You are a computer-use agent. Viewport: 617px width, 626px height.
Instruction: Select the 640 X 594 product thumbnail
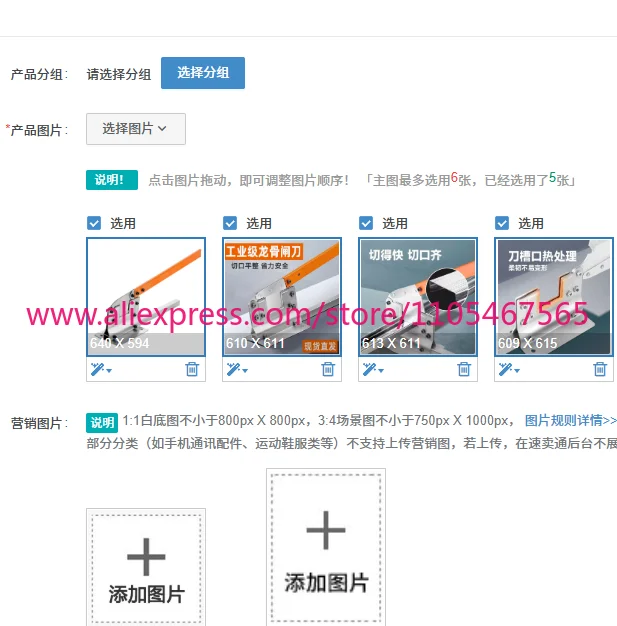[146, 297]
